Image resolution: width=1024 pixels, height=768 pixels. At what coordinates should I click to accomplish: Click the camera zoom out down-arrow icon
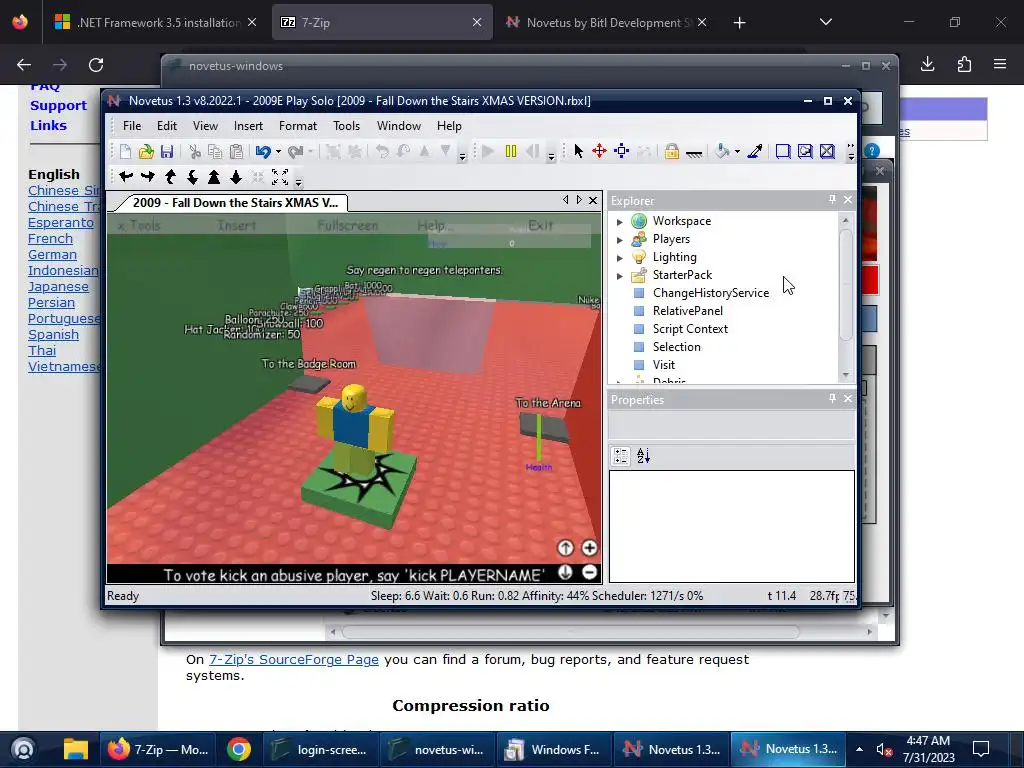236,176
